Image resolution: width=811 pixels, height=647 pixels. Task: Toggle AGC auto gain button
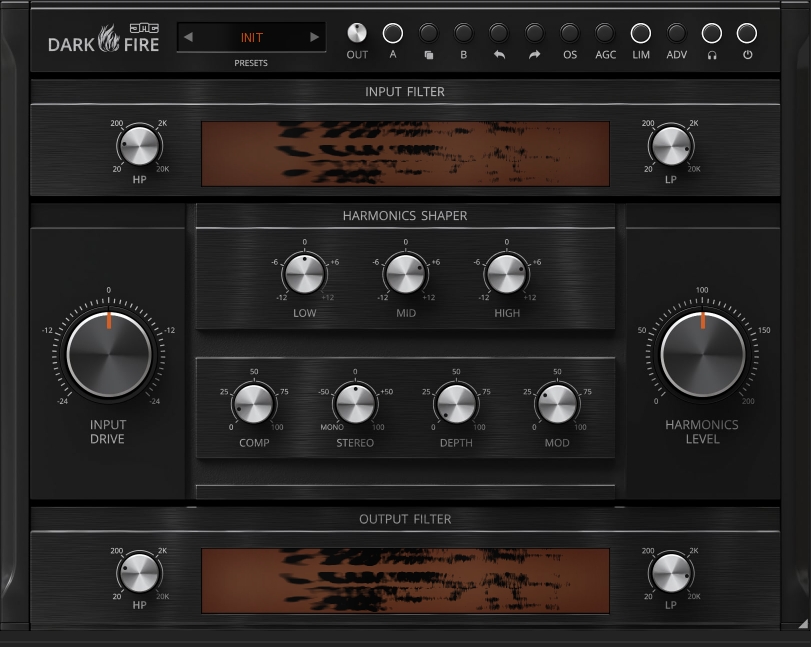tap(605, 34)
